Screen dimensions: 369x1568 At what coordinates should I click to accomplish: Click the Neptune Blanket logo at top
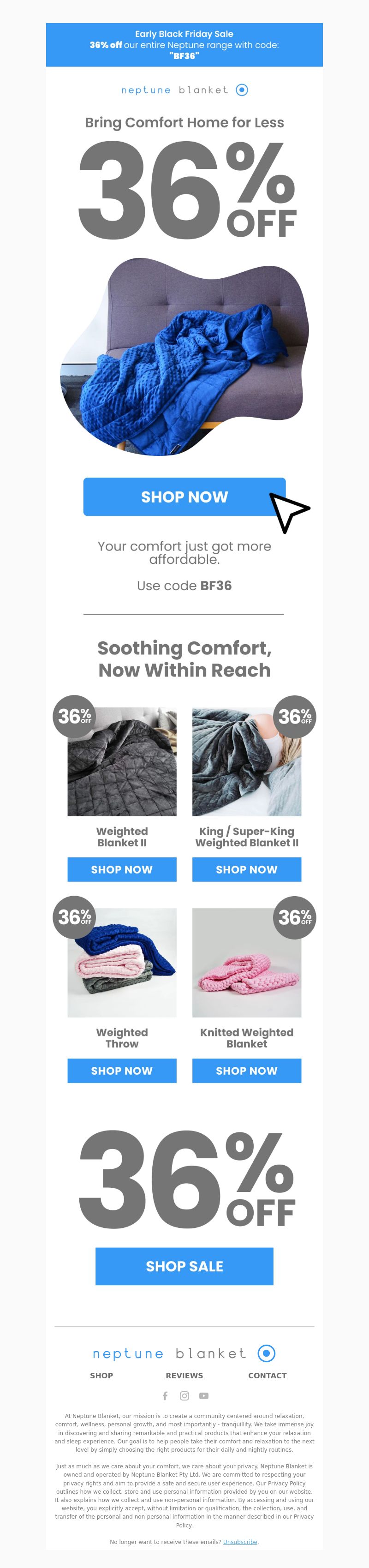tap(184, 90)
